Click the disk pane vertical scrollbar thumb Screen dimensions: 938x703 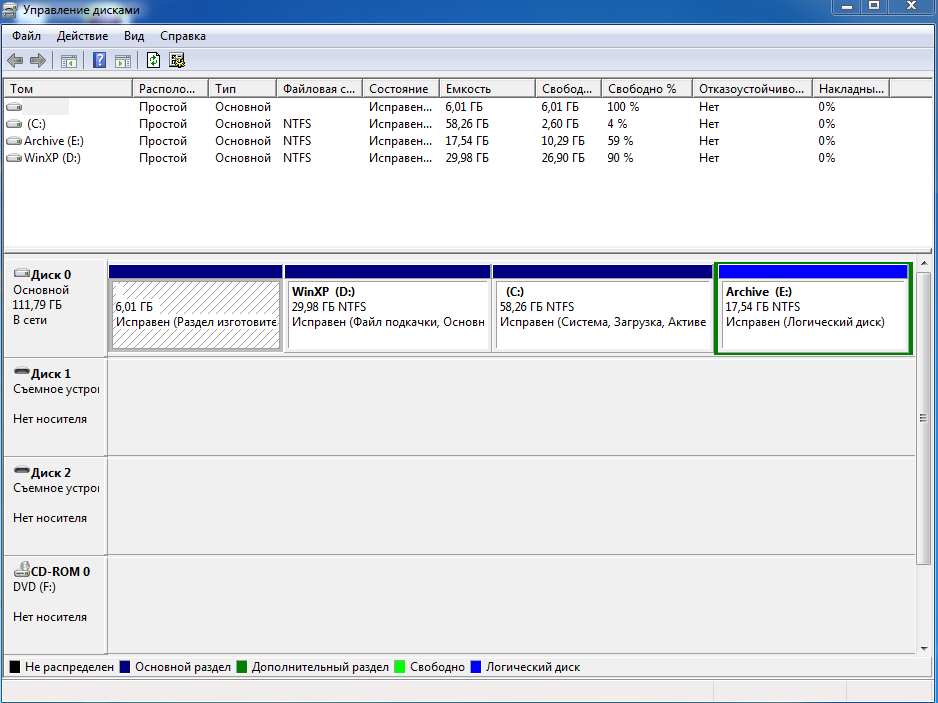pos(924,418)
